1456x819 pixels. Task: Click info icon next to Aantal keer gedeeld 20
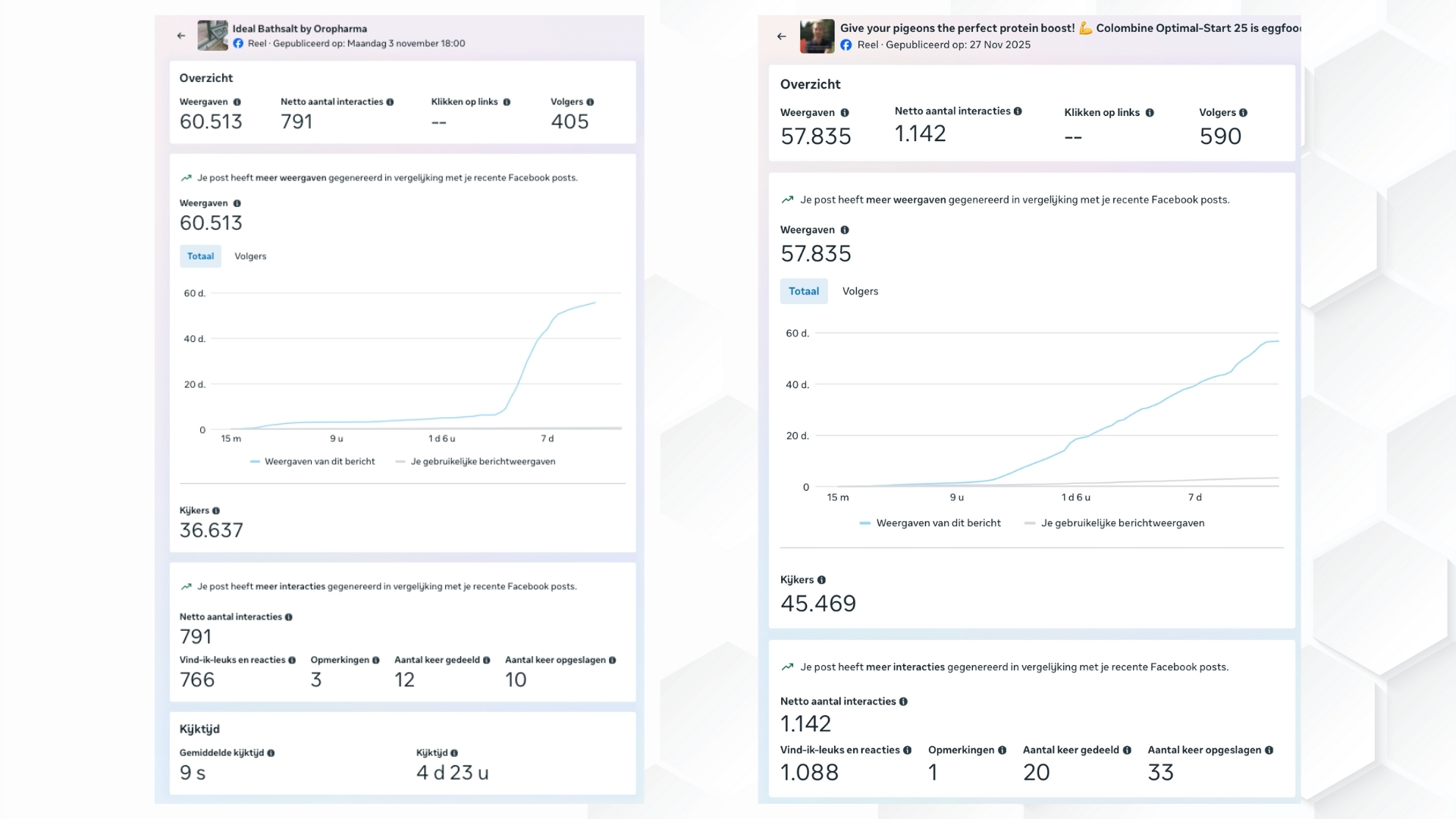1127,751
